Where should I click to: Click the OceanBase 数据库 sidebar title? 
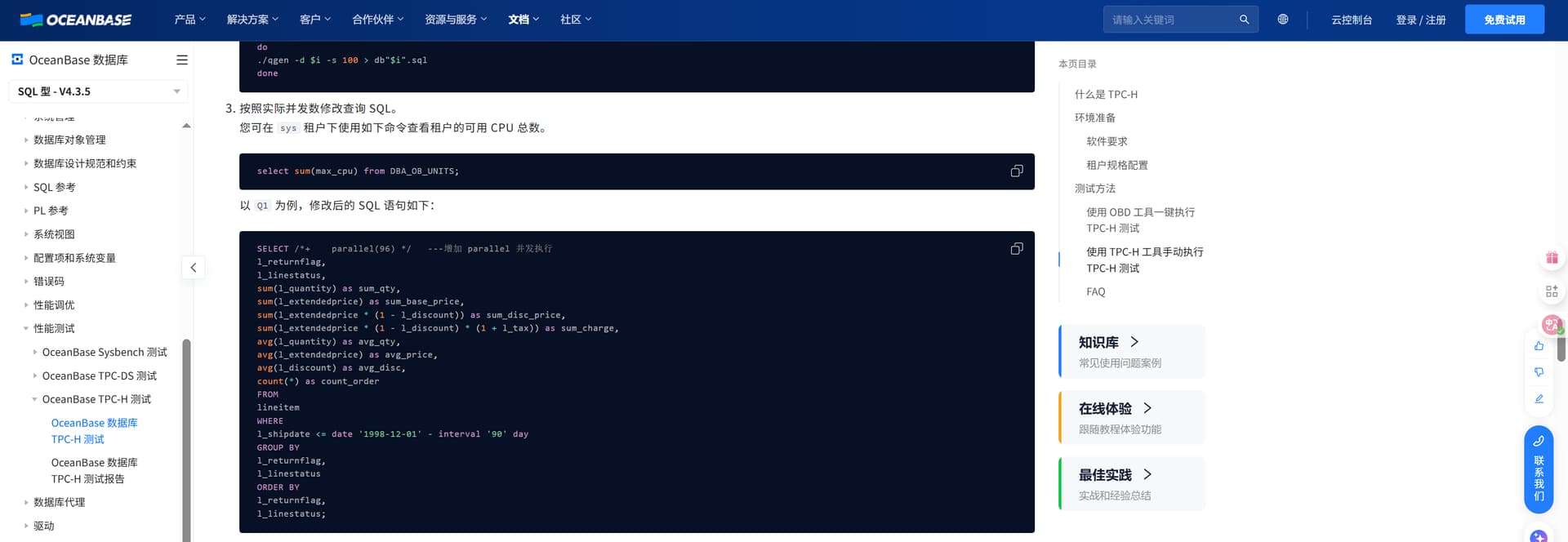(x=78, y=60)
